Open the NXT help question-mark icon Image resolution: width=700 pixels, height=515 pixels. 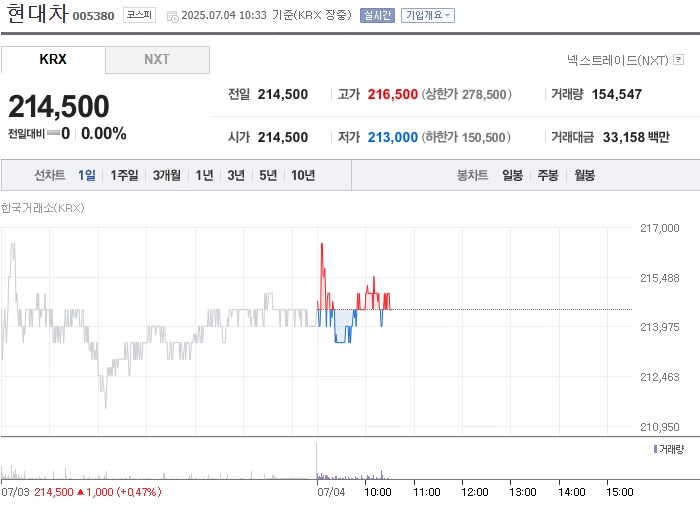[679, 59]
